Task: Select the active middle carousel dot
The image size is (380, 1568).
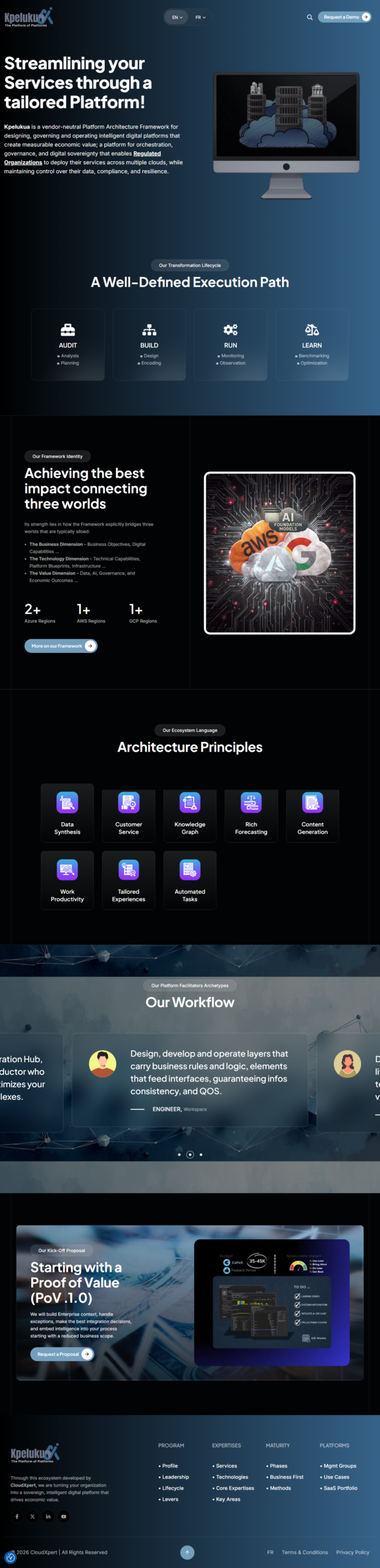Action: tap(190, 1155)
